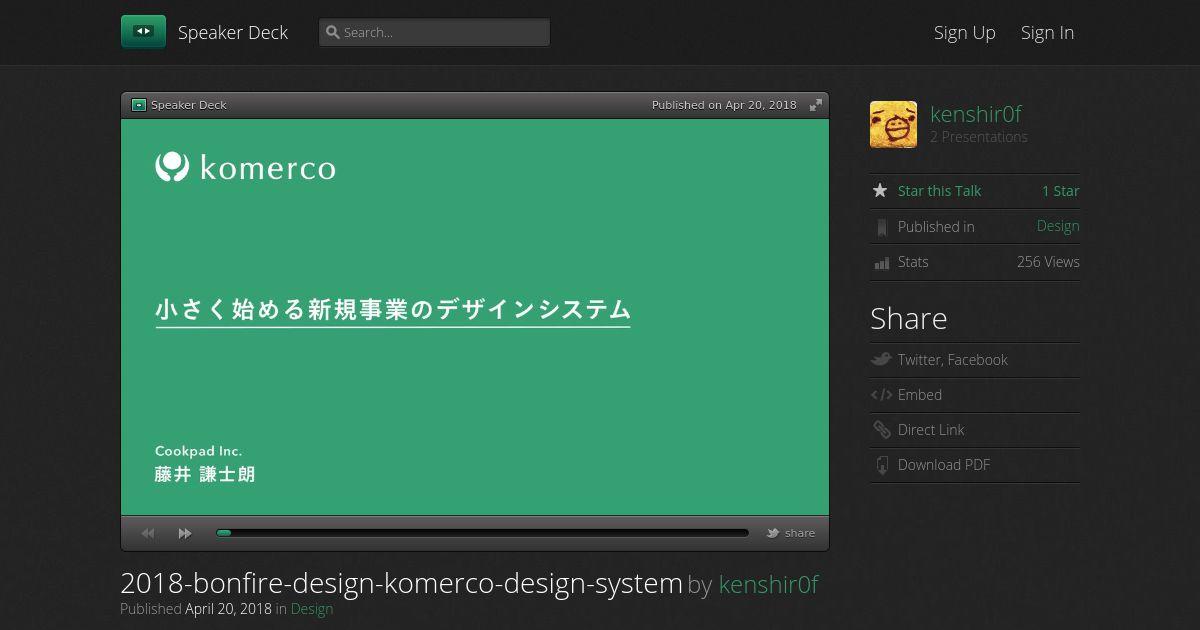
Task: Focus the Search input field
Action: (434, 32)
